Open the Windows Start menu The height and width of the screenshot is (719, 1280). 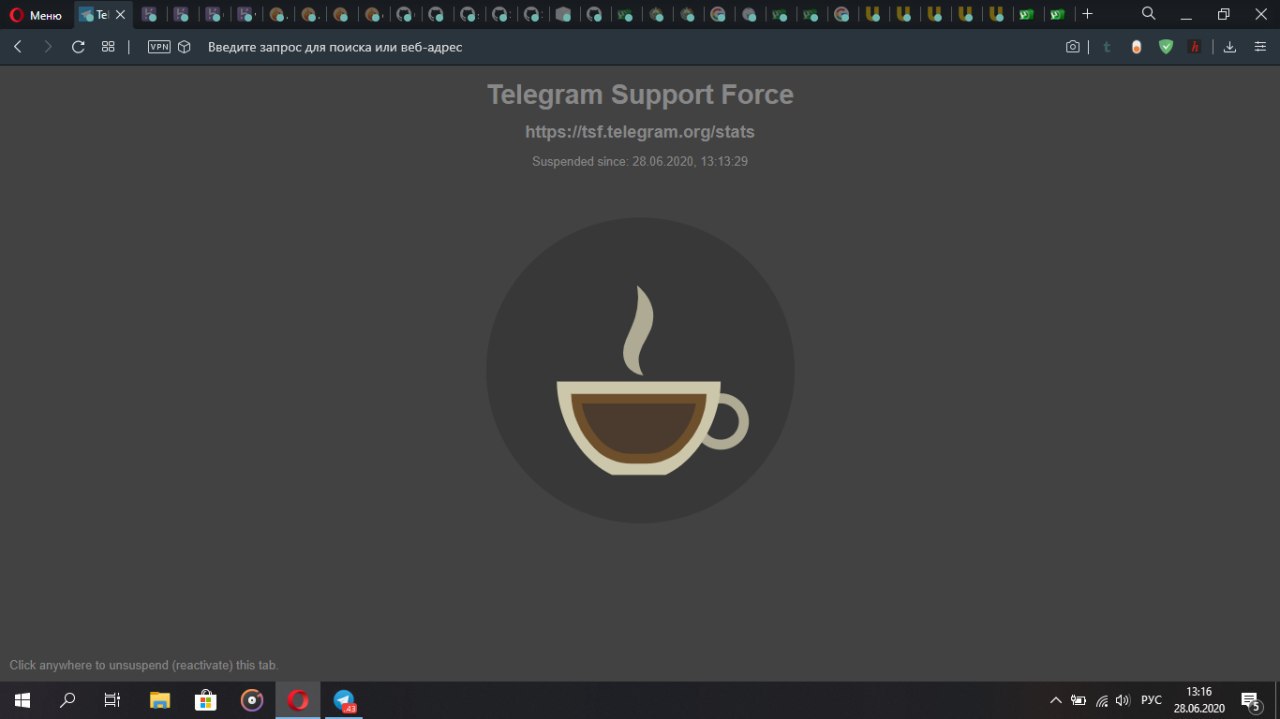[22, 700]
